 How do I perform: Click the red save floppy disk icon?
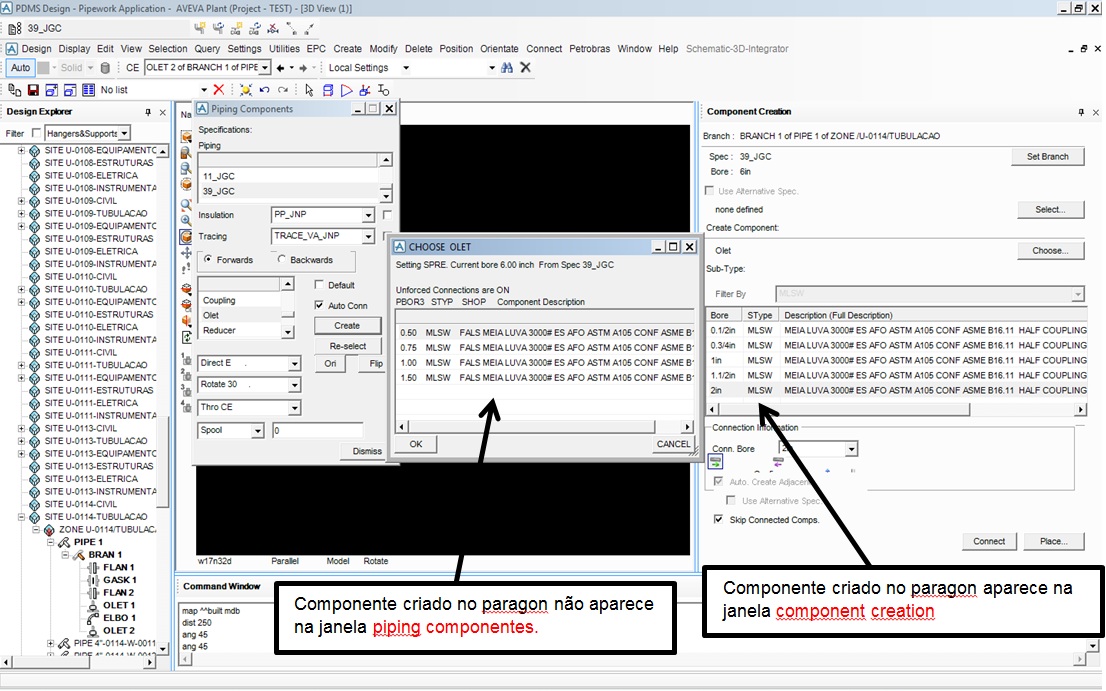click(33, 90)
